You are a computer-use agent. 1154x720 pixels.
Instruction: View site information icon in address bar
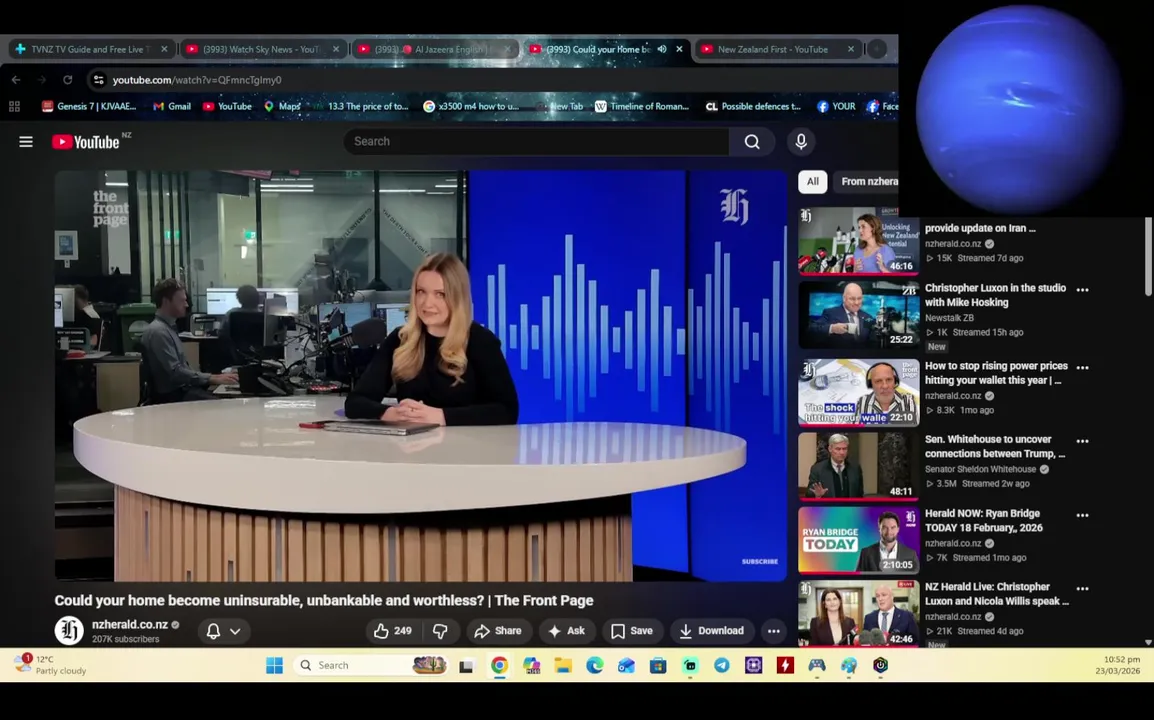click(x=98, y=80)
